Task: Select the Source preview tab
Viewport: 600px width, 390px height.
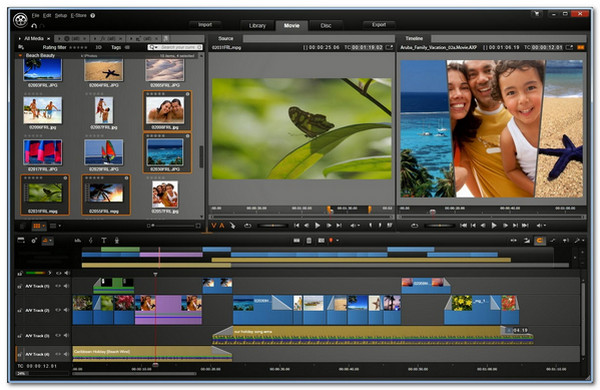Action: [226, 38]
